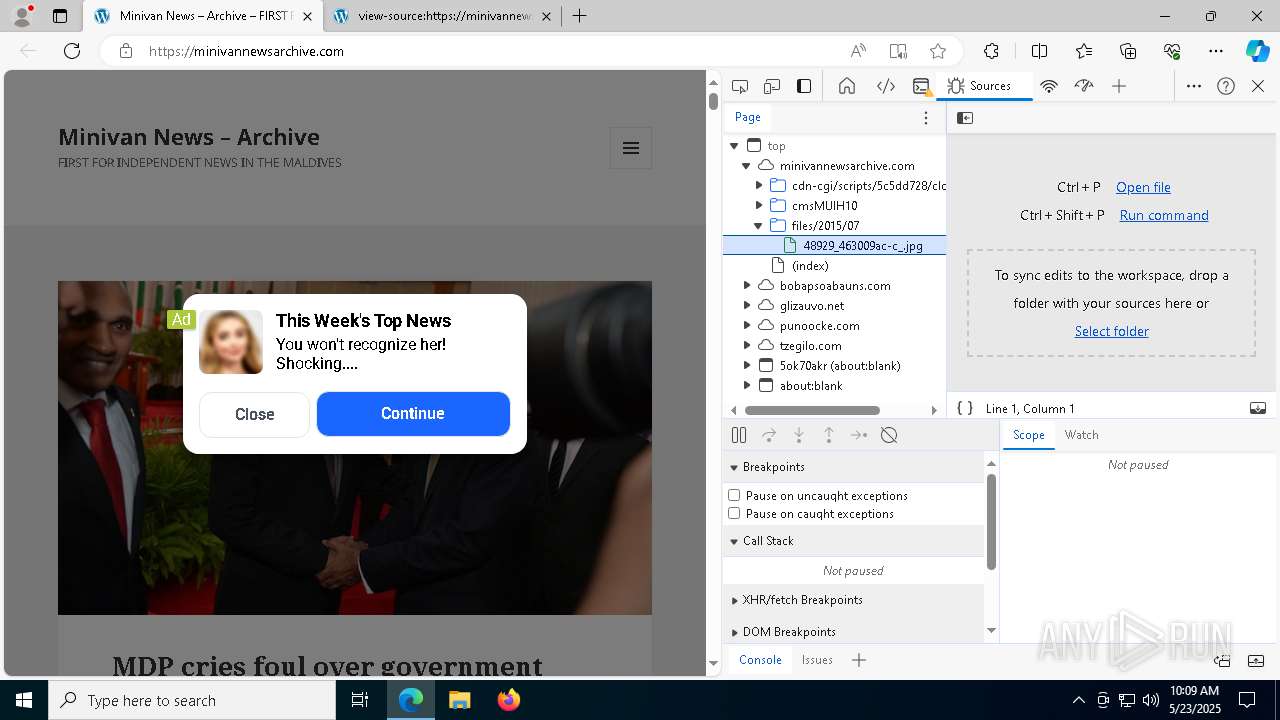
Task: Click Close on the ad popup
Action: pyautogui.click(x=254, y=414)
